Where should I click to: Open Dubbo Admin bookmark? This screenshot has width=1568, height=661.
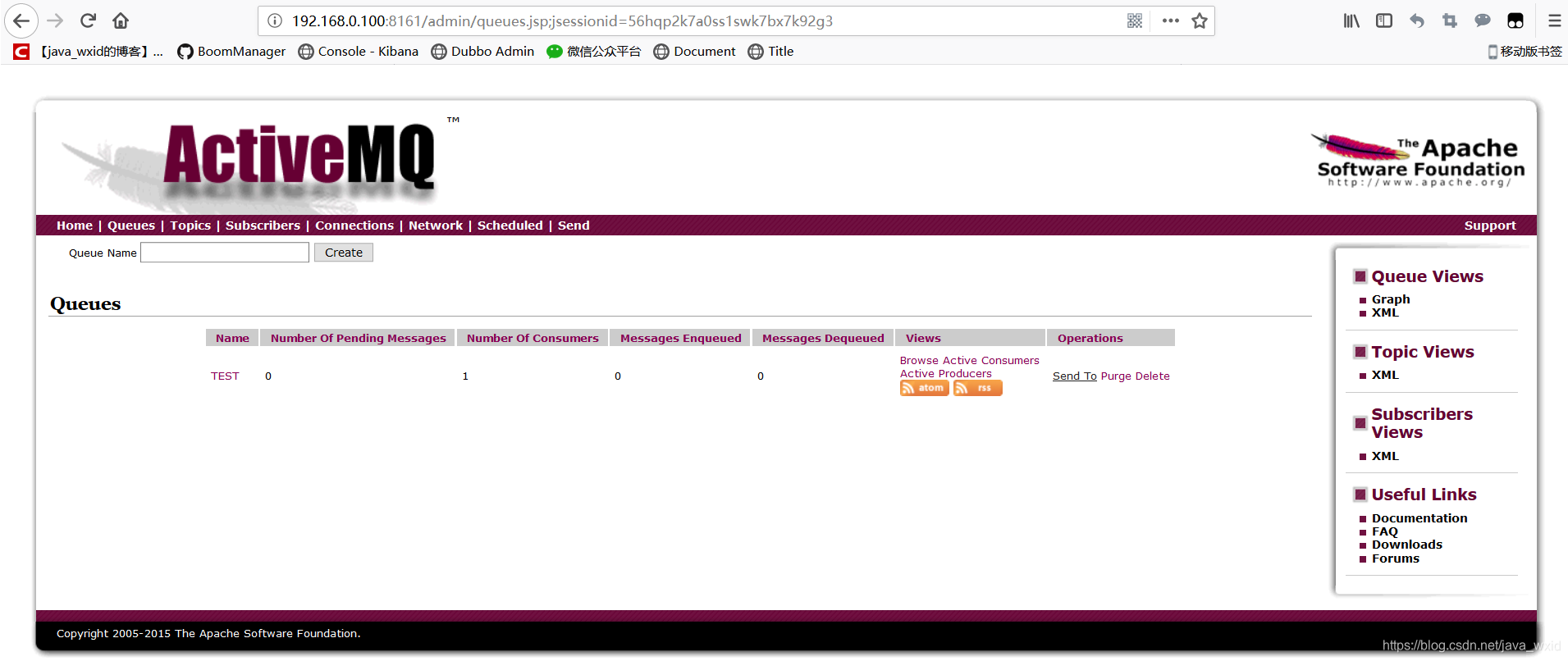click(483, 52)
